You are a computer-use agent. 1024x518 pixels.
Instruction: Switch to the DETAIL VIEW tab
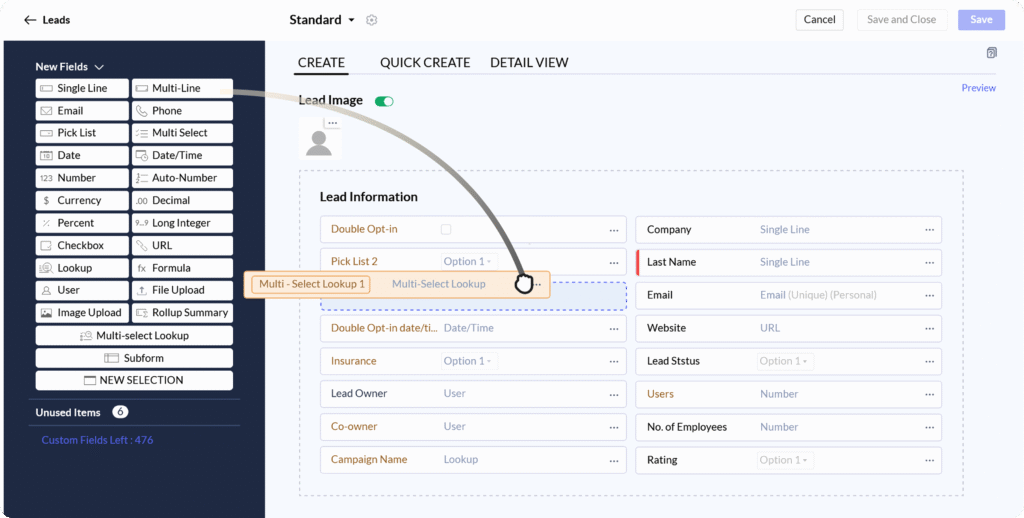click(530, 63)
